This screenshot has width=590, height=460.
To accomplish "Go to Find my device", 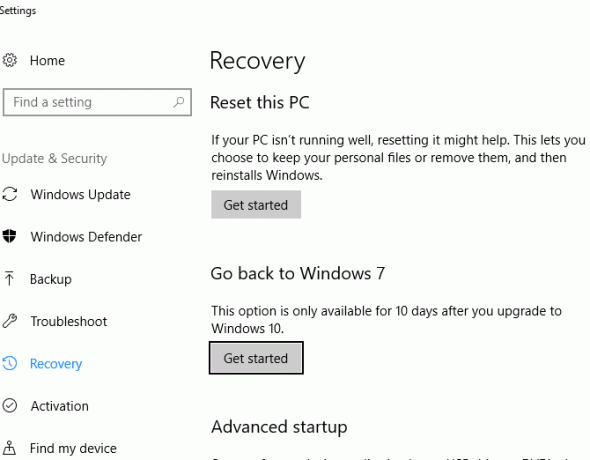I will [x=73, y=448].
